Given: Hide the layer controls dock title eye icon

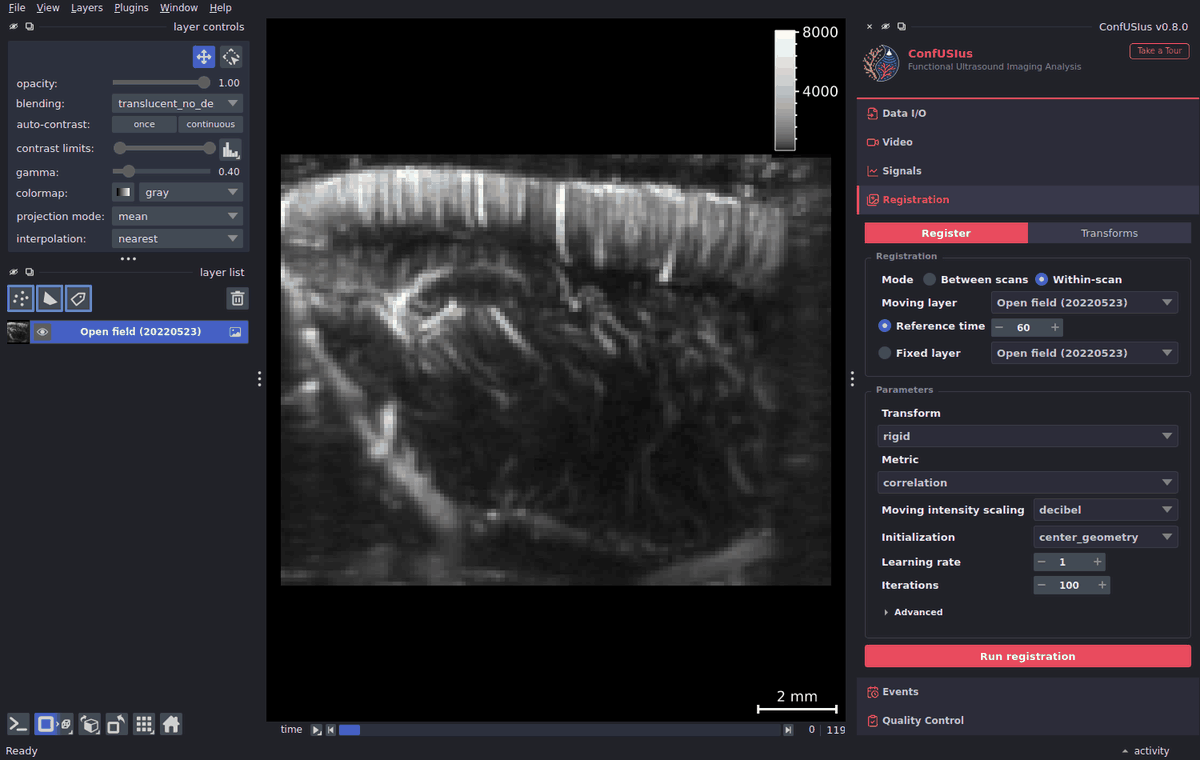Looking at the screenshot, I should pos(14,27).
